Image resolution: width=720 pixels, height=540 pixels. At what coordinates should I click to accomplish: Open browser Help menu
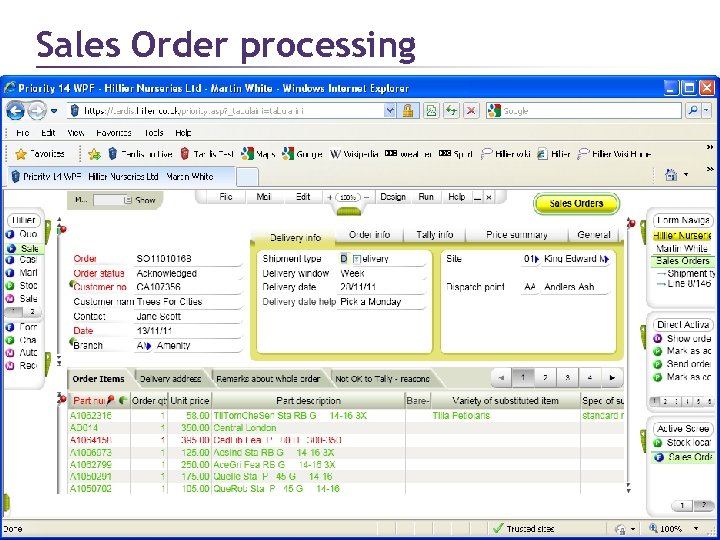coord(183,133)
